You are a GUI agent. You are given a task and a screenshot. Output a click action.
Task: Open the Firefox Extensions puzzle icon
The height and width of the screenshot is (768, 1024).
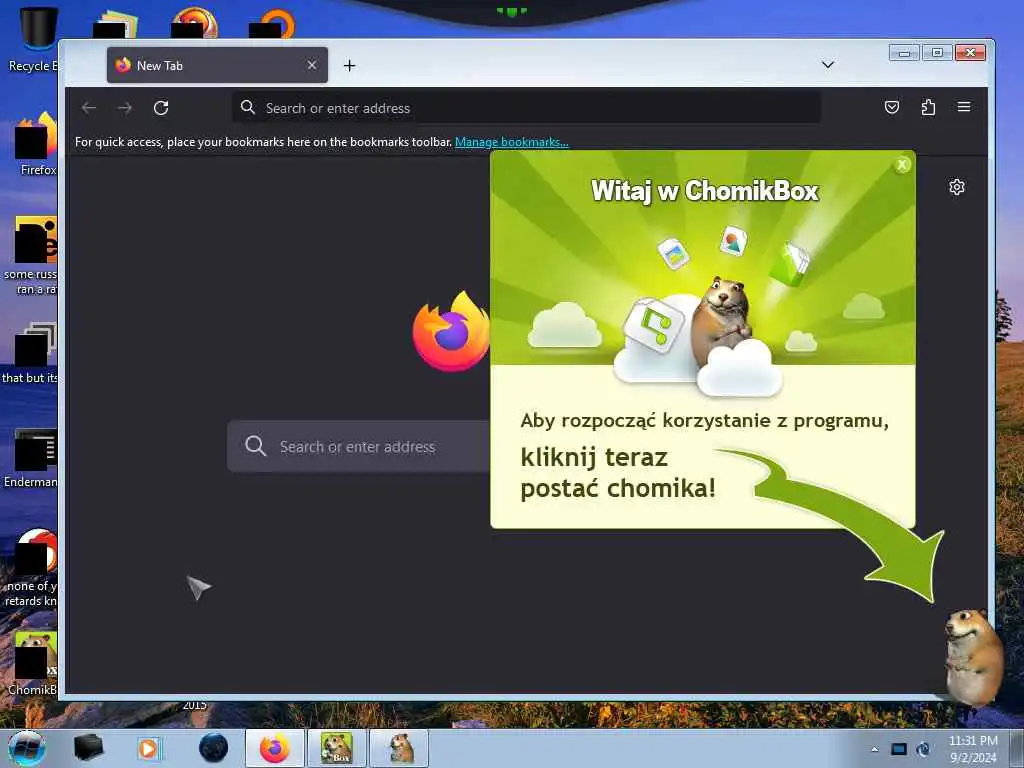coord(928,107)
